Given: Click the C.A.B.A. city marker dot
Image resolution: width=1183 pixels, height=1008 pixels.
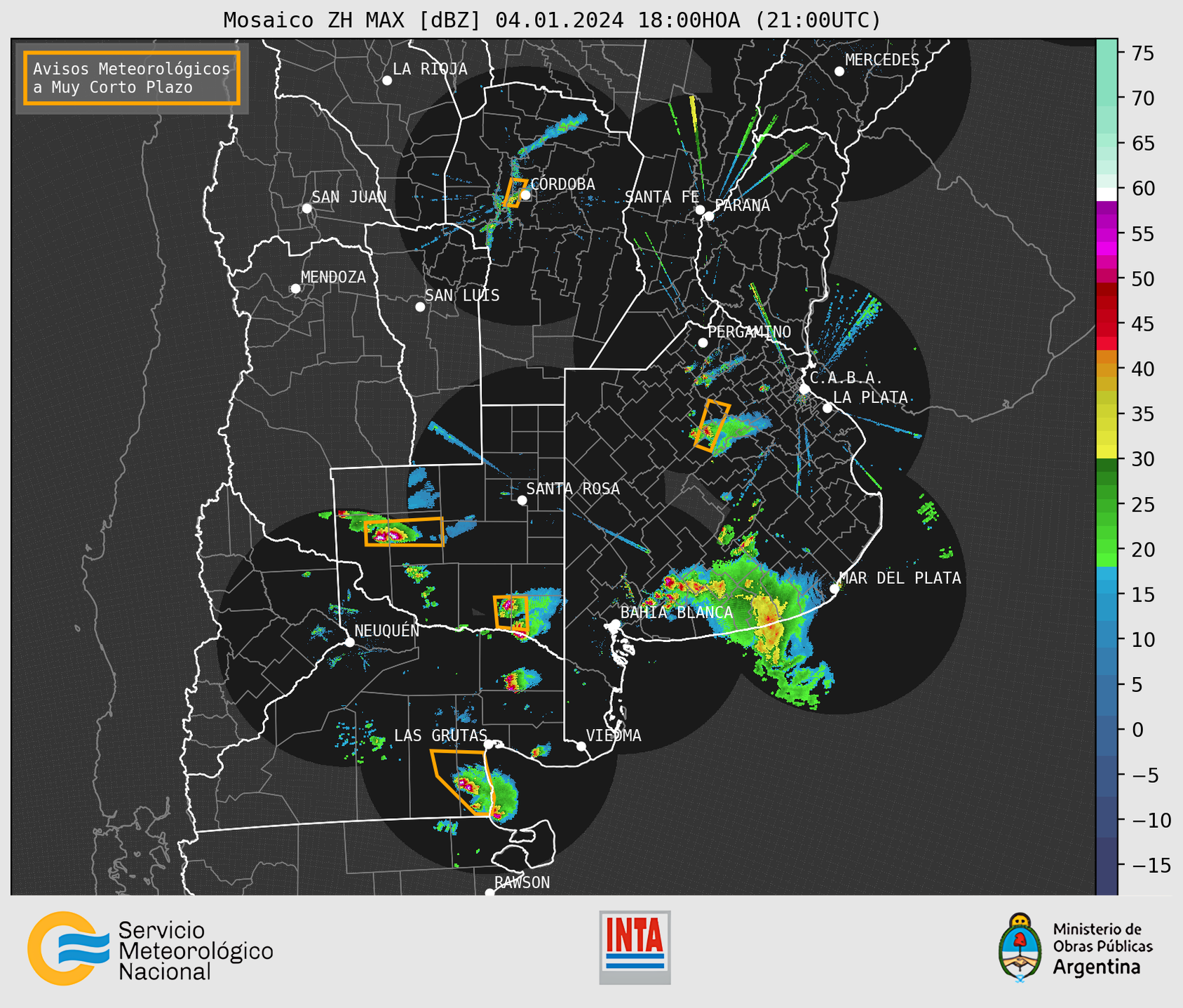Looking at the screenshot, I should coord(805,389).
